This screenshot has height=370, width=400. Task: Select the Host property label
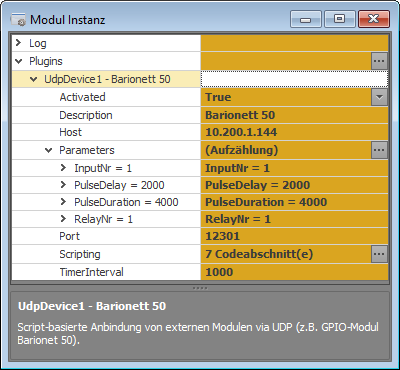tap(70, 132)
